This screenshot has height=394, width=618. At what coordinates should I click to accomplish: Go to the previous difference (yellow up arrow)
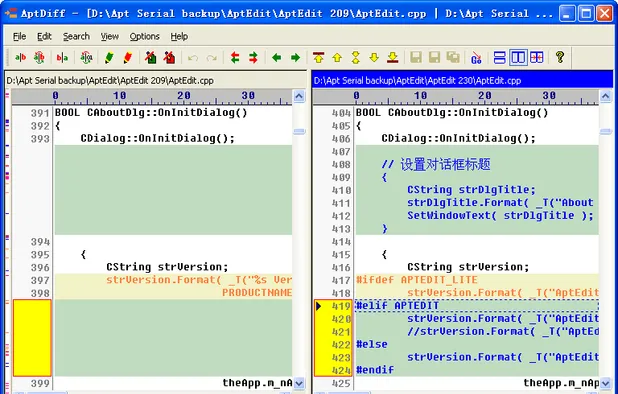click(337, 58)
